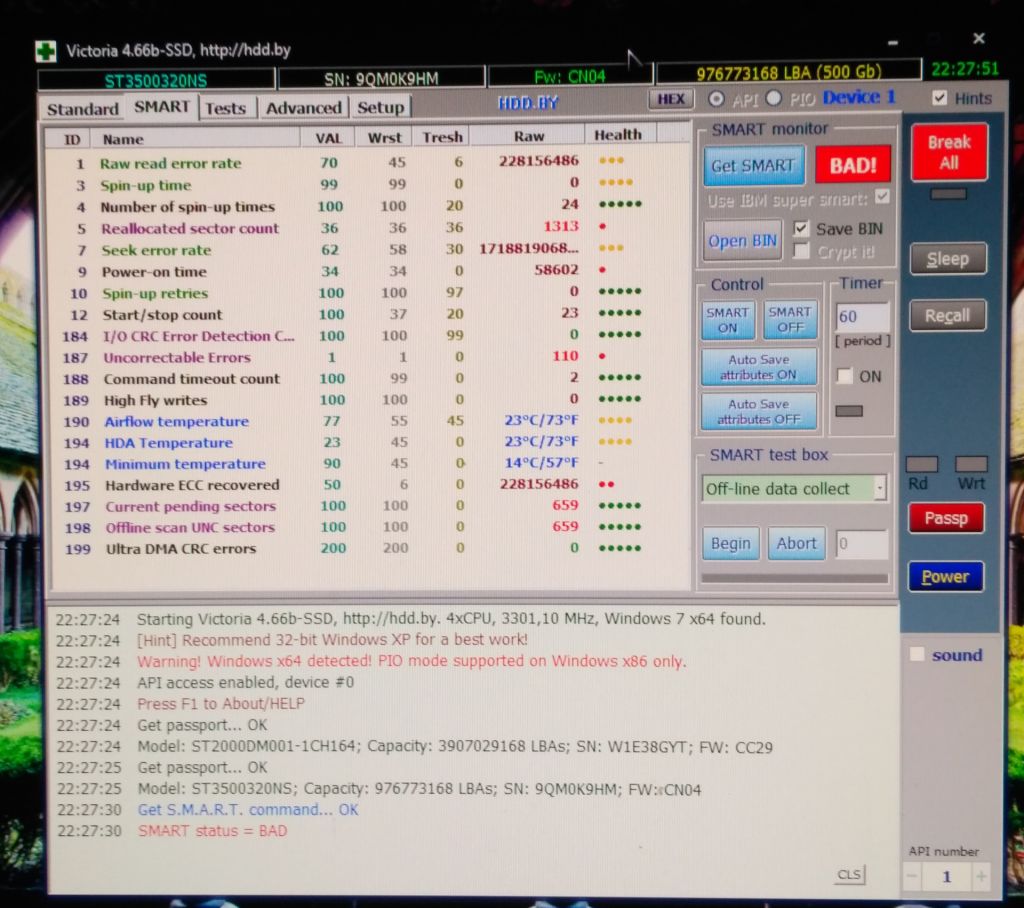Click the blue Power button

point(945,577)
